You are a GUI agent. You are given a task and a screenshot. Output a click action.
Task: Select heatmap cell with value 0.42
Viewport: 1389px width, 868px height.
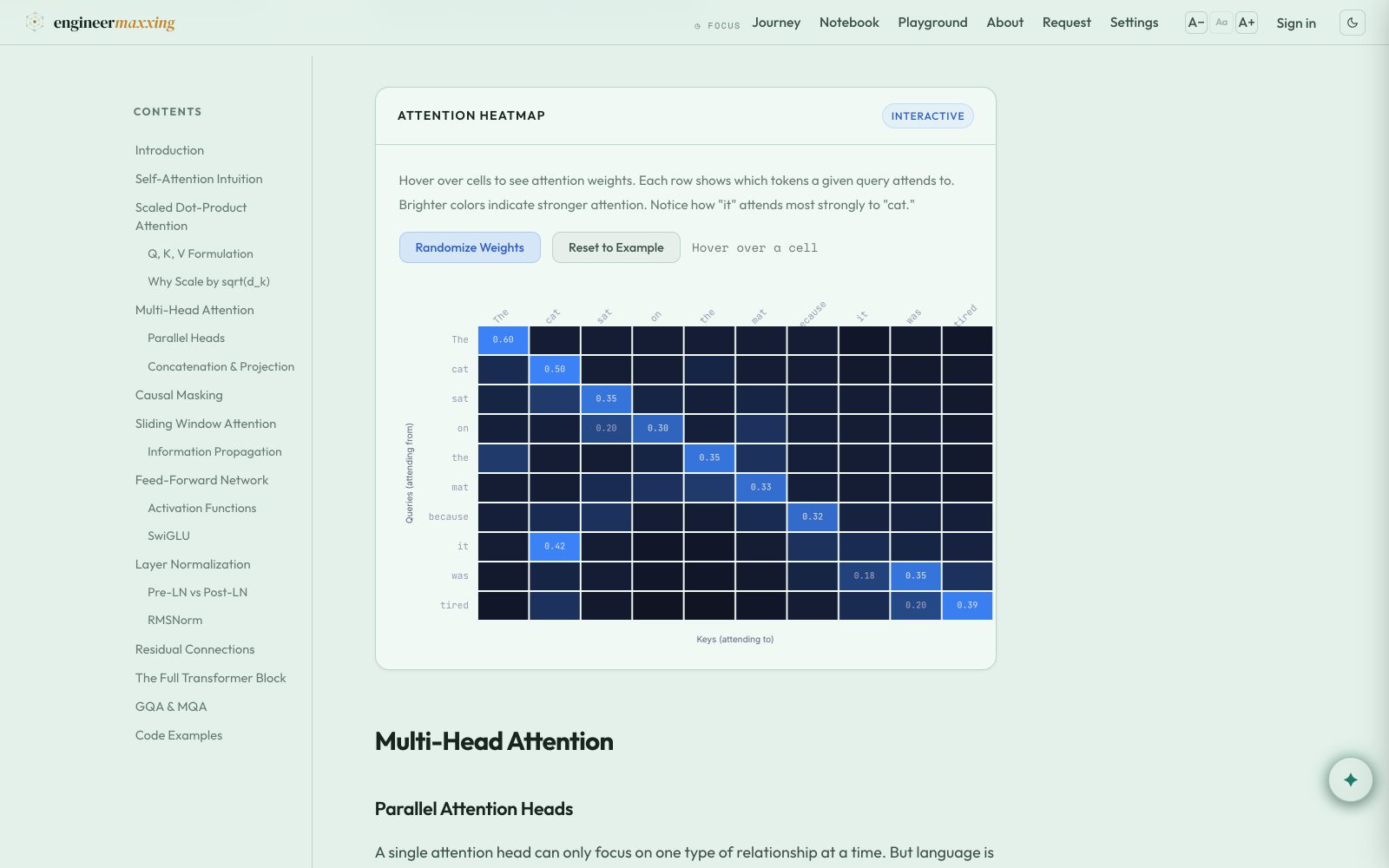(555, 547)
